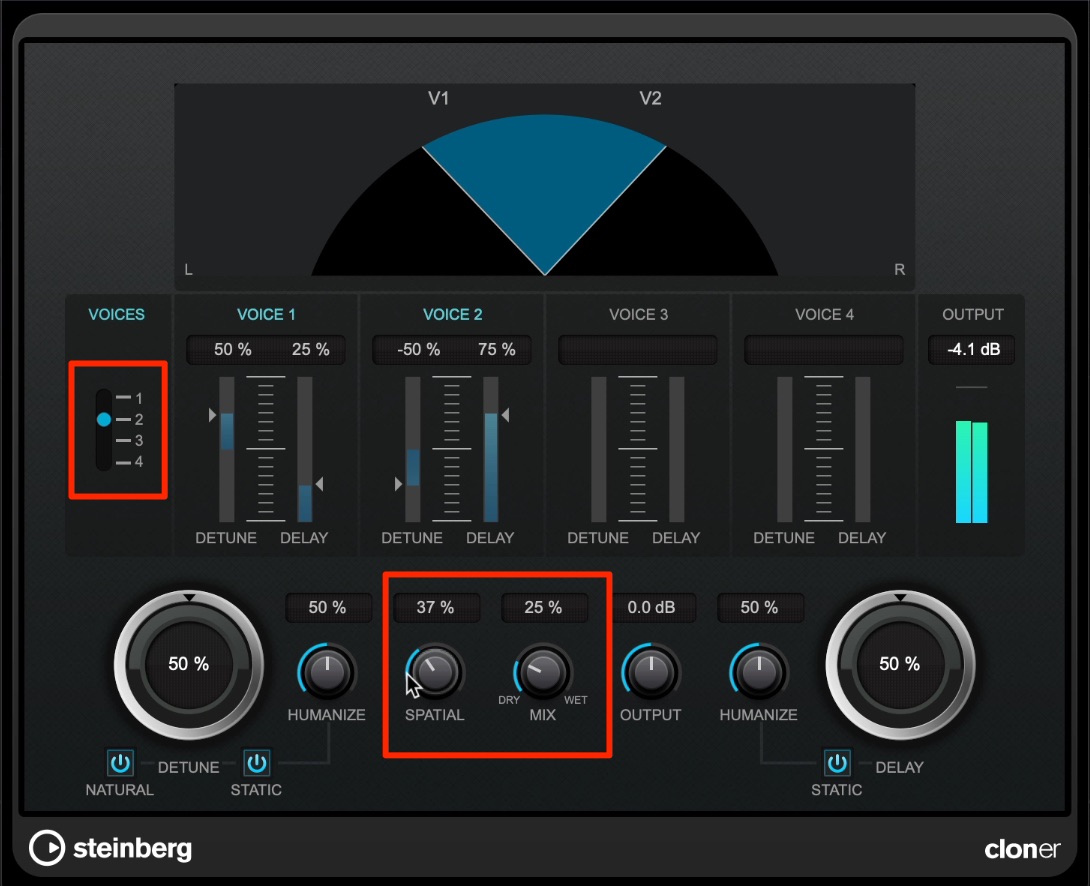Click Voice 3 Detune slider track
1090x886 pixels.
(599, 449)
